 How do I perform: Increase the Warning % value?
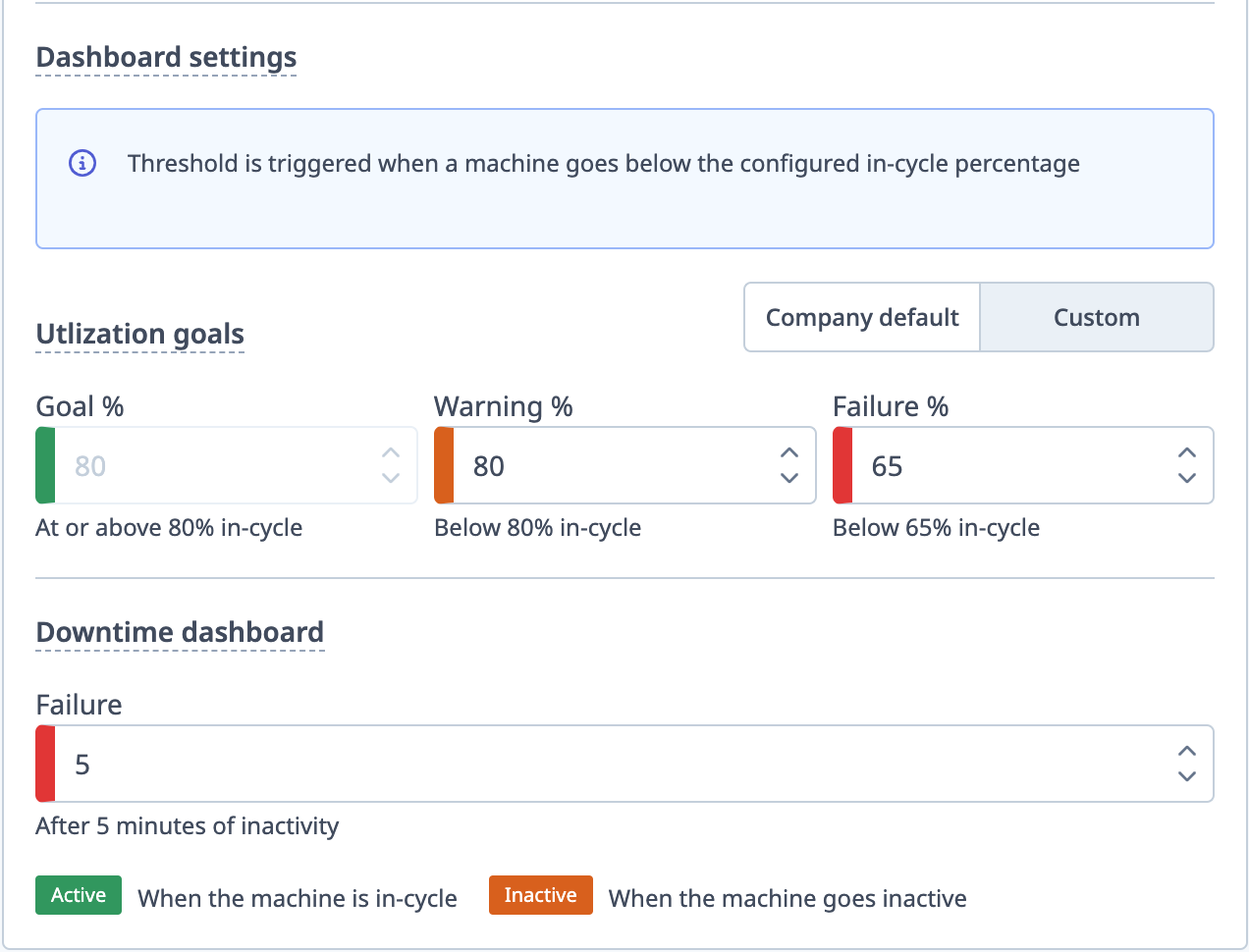(788, 452)
